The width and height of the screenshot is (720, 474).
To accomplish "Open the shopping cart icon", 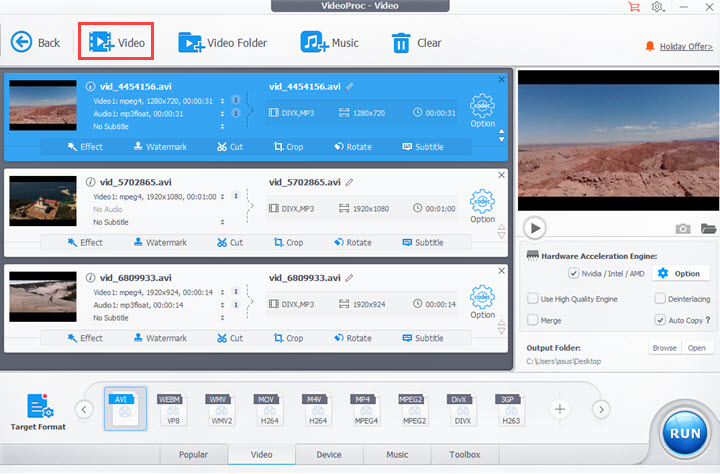I will pyautogui.click(x=634, y=7).
